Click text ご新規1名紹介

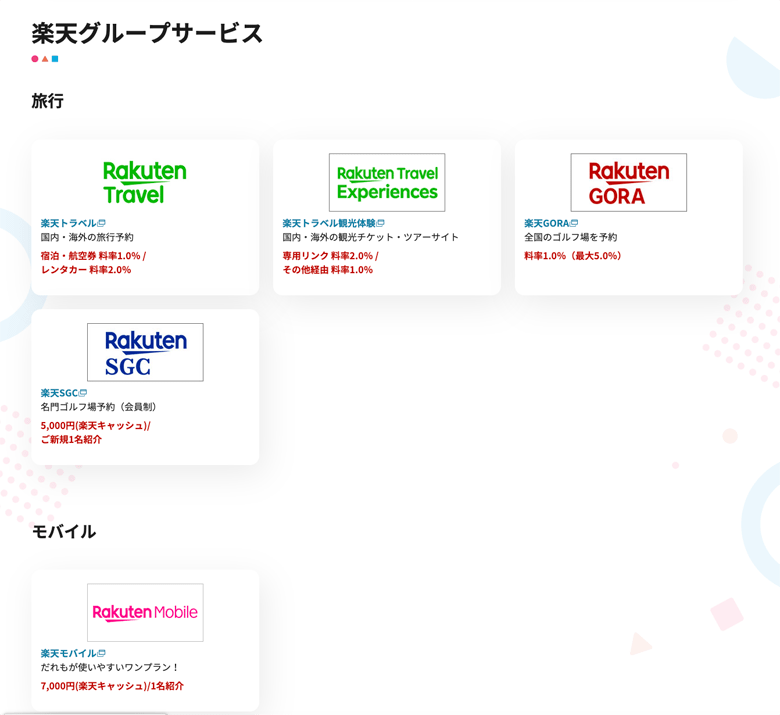(71, 439)
